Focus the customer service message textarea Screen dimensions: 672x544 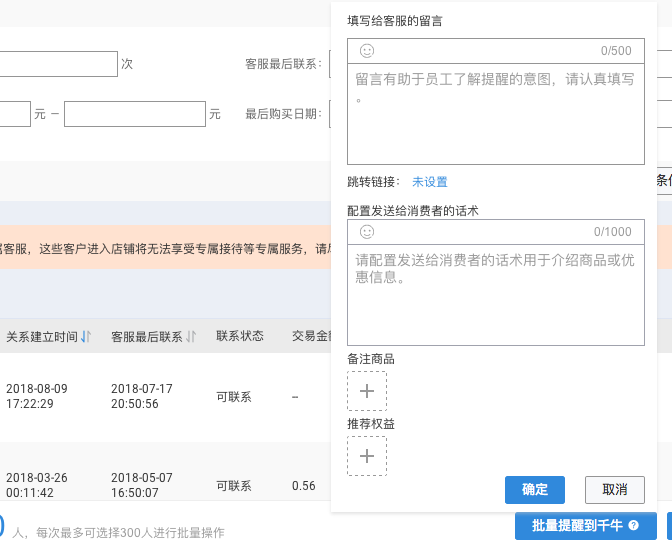pyautogui.click(x=496, y=114)
